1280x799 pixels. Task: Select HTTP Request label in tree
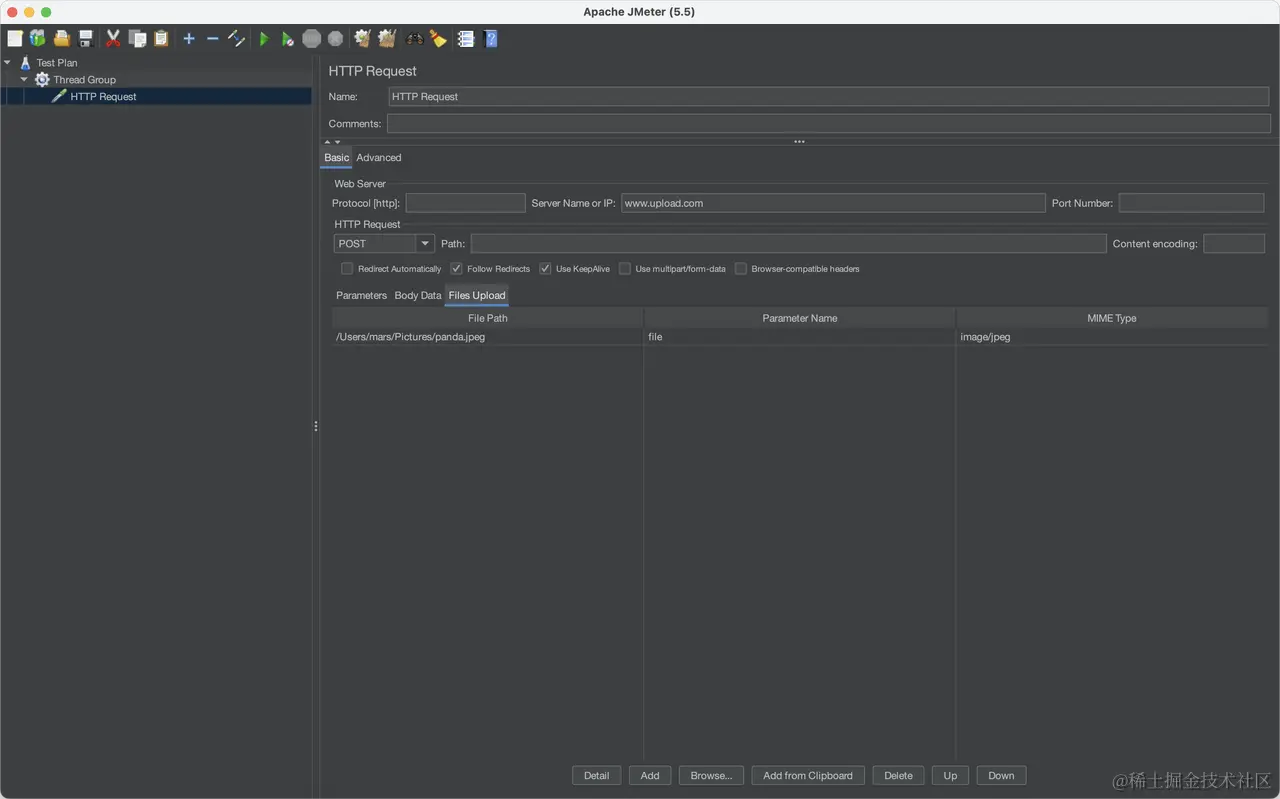[x=103, y=97]
